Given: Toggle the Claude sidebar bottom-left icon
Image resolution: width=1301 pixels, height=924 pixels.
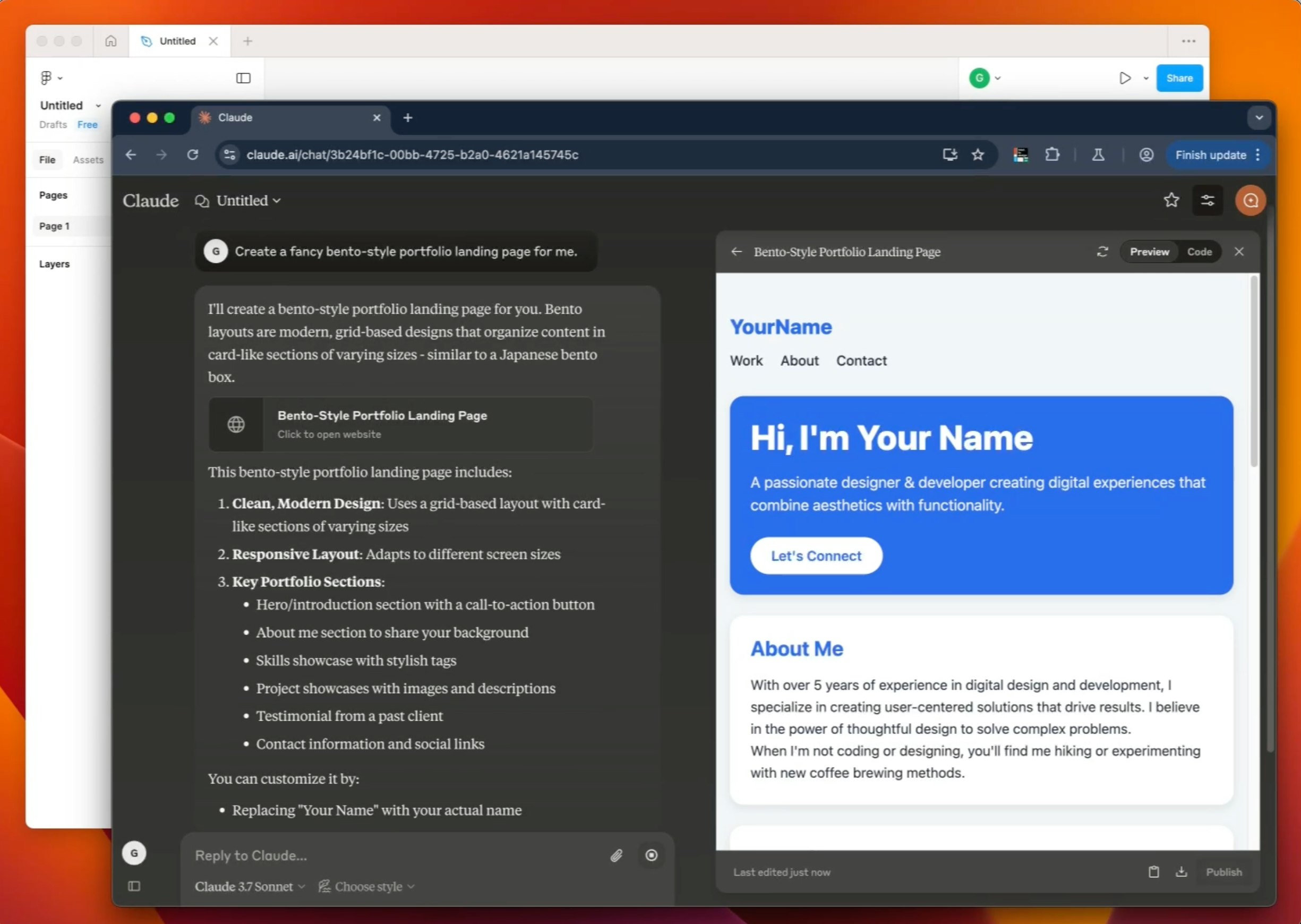Looking at the screenshot, I should (x=134, y=886).
